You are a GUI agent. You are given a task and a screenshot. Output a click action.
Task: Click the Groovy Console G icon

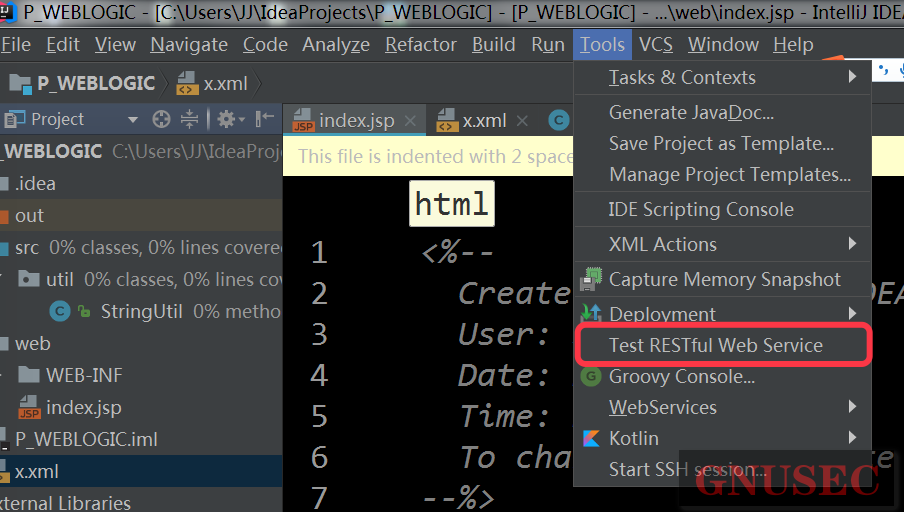591,377
